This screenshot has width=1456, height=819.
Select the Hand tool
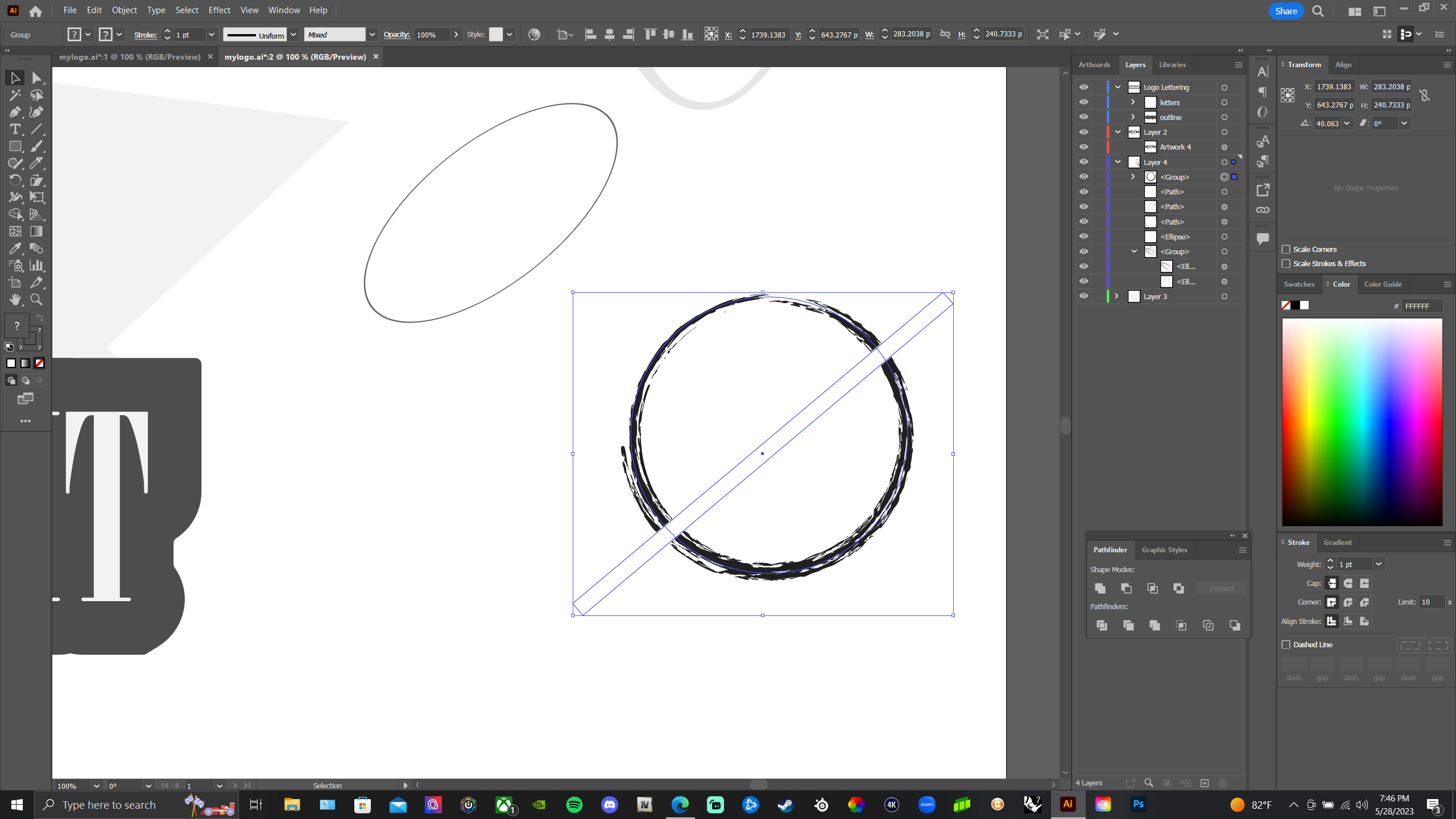[x=14, y=300]
